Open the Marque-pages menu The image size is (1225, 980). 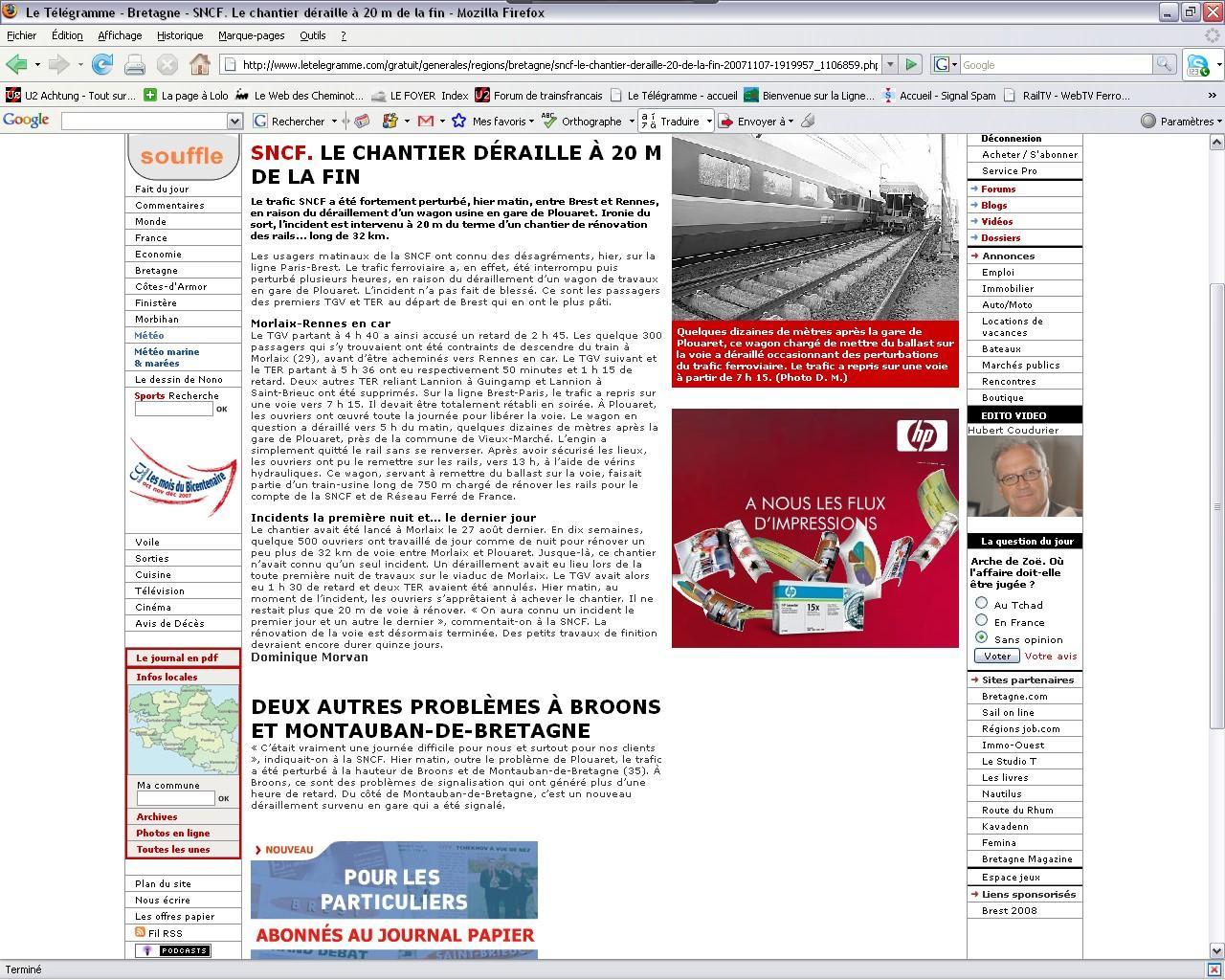pos(251,35)
